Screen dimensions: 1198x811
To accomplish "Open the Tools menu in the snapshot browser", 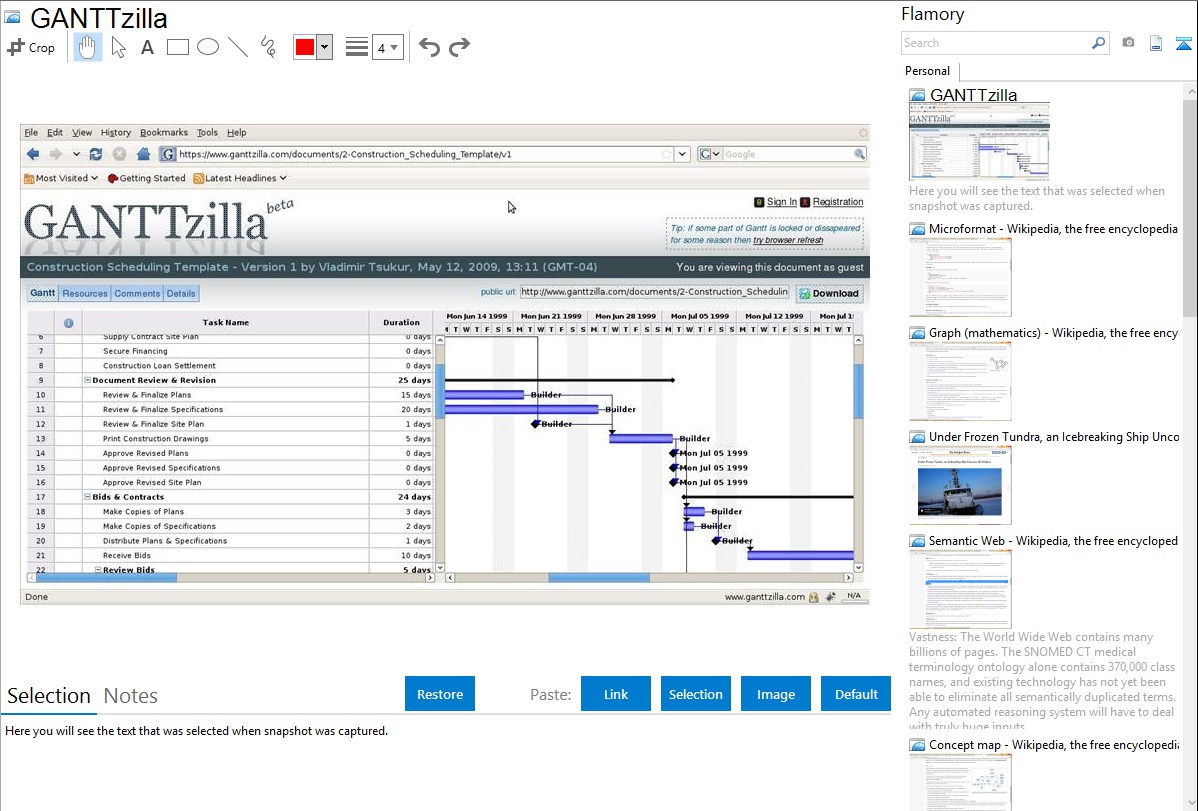I will [x=207, y=132].
